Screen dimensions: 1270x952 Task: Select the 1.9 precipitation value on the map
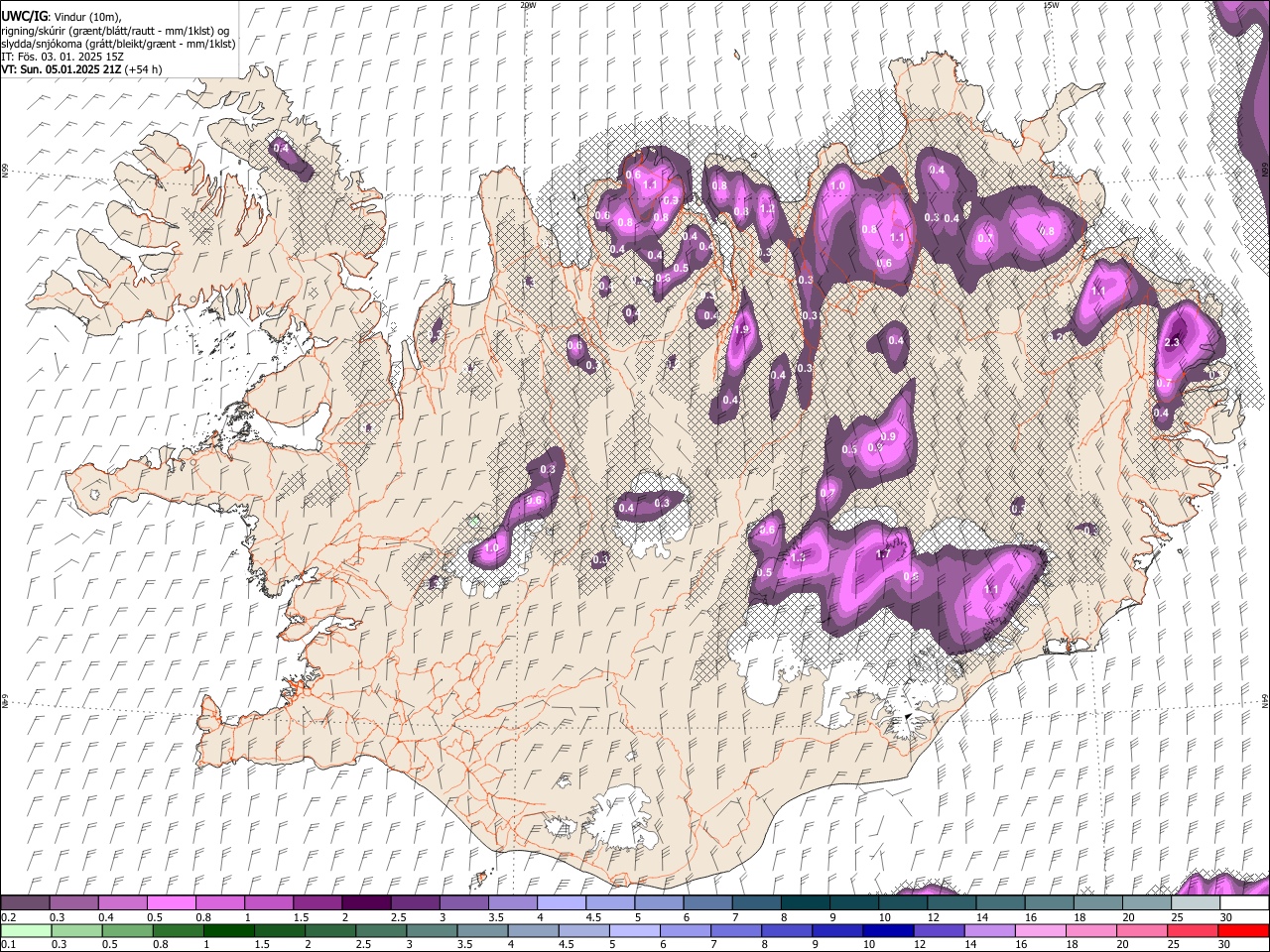[x=741, y=330]
